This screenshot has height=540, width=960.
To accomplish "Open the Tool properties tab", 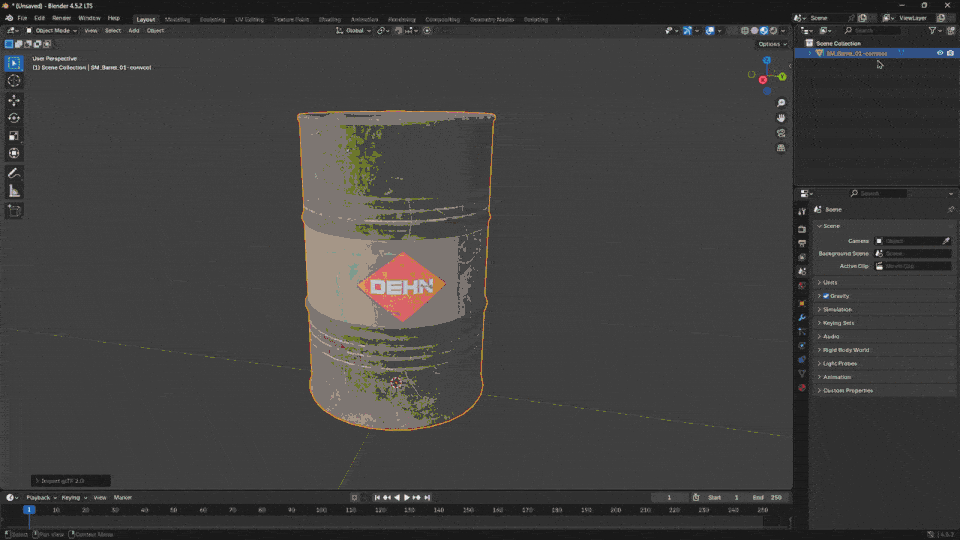I will (x=802, y=211).
